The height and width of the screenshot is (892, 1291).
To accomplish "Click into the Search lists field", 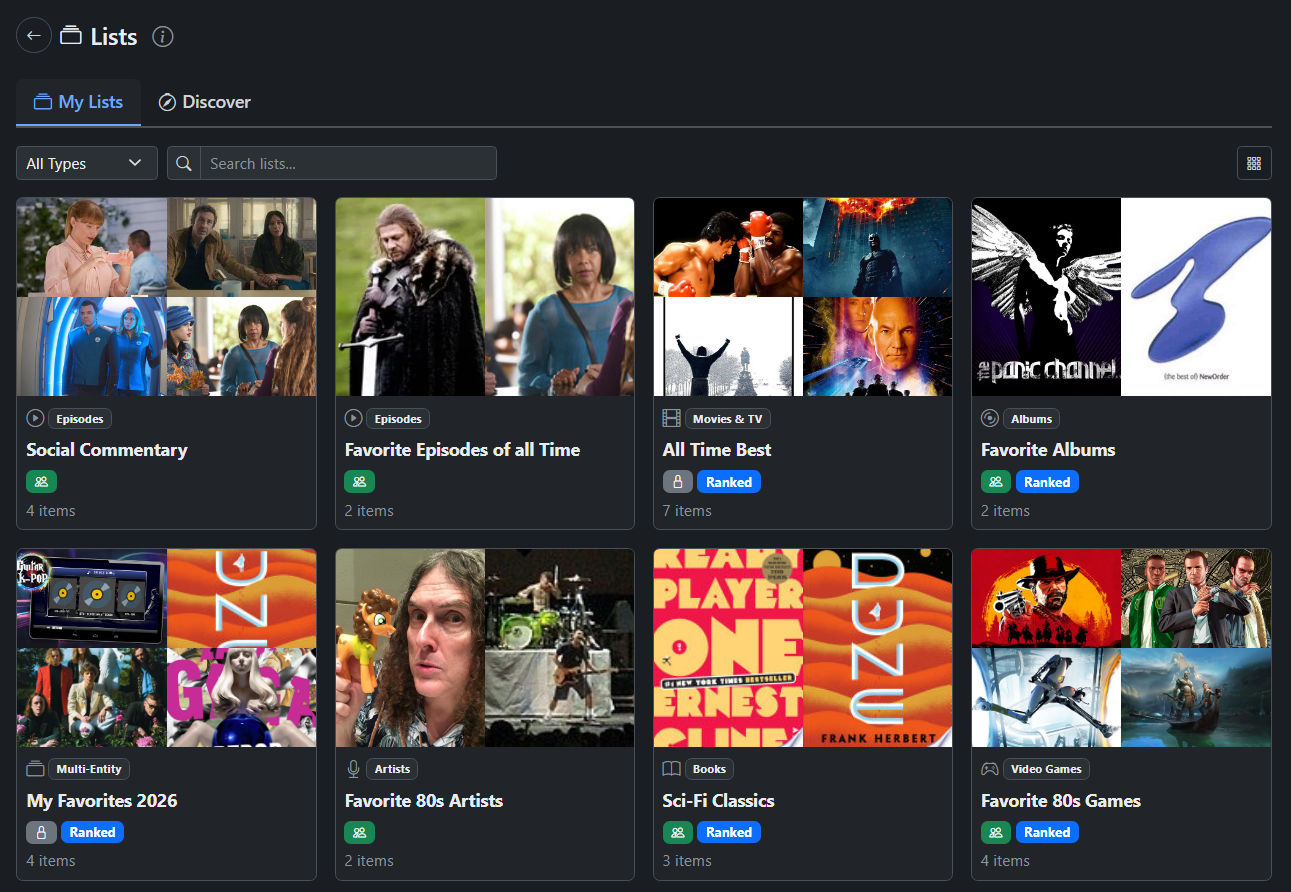I will (x=347, y=163).
